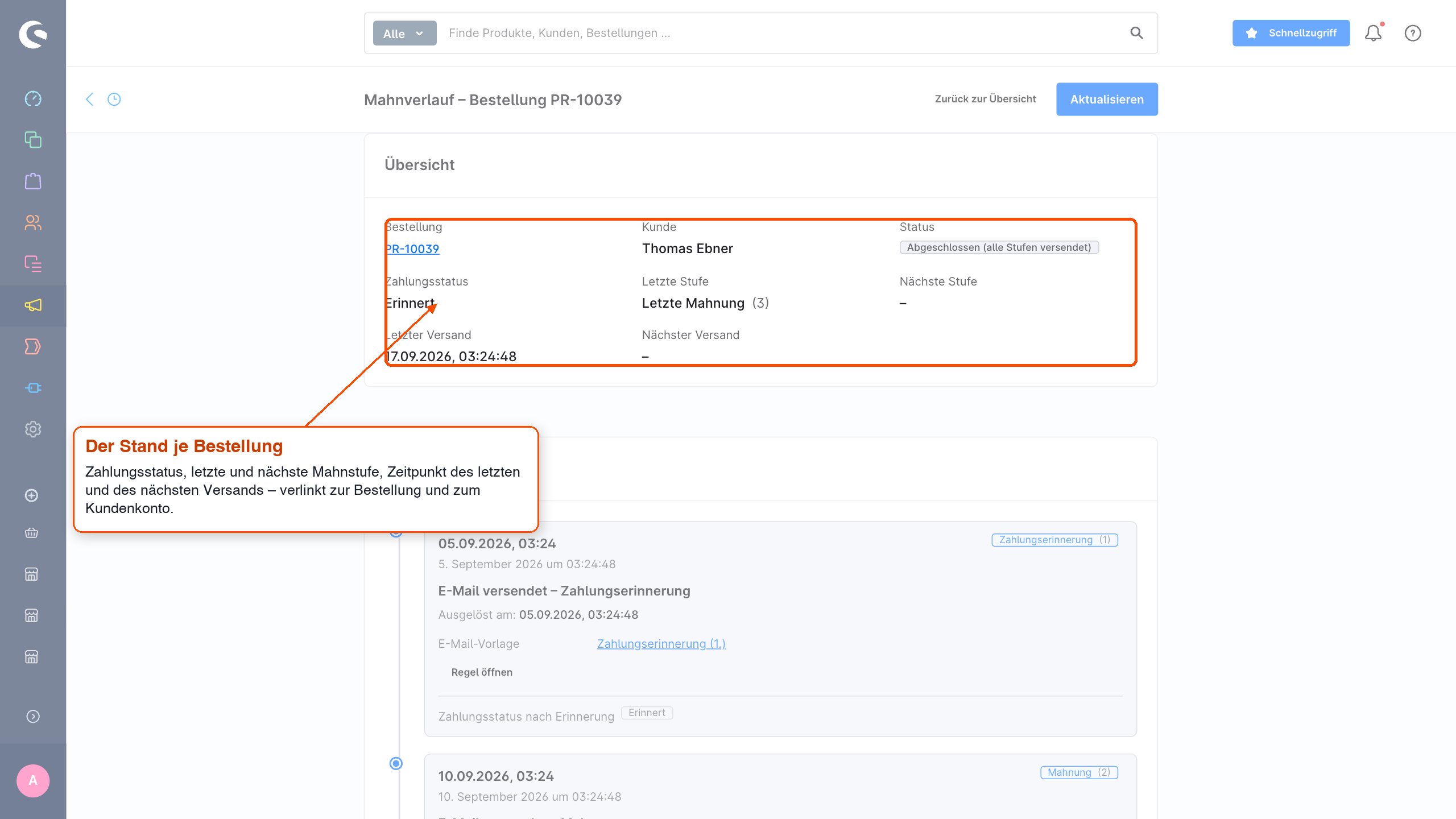Open the second storefront icon in sidebar
This screenshot has width=1456, height=819.
tap(32, 616)
